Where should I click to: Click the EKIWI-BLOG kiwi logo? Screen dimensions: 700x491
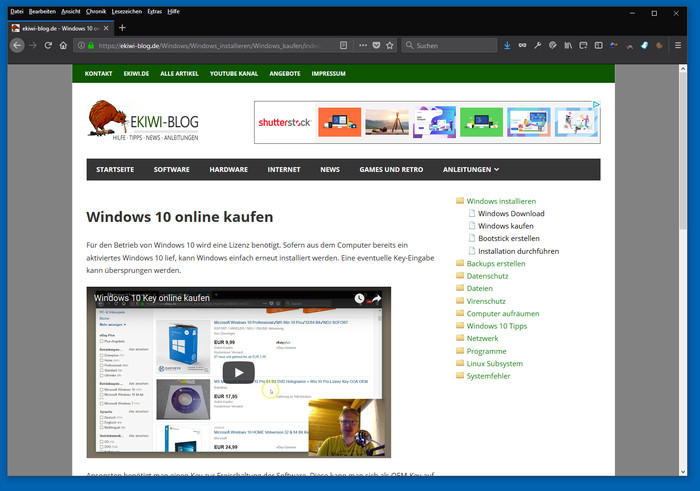pyautogui.click(x=143, y=121)
